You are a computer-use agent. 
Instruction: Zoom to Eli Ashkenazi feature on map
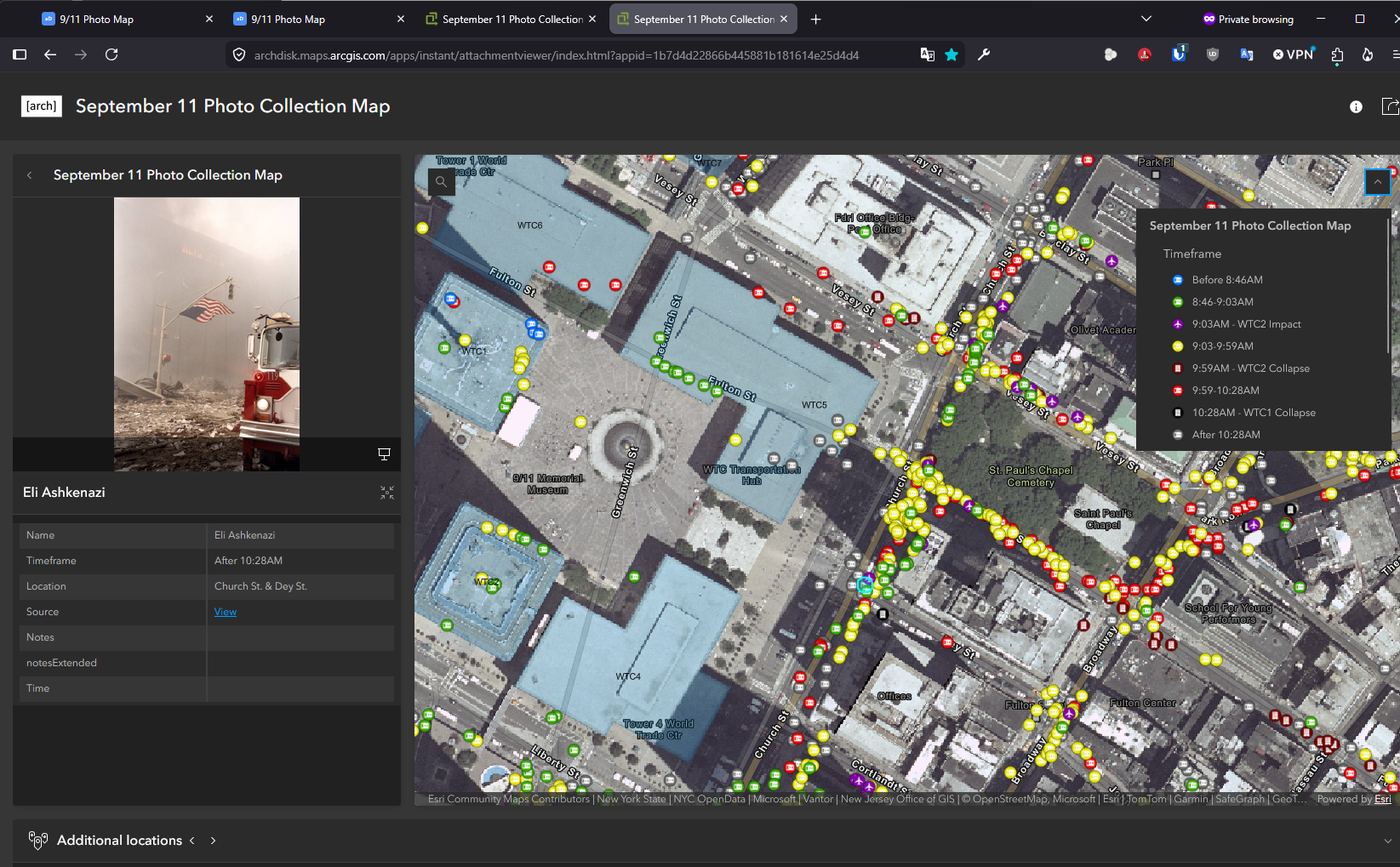(387, 493)
